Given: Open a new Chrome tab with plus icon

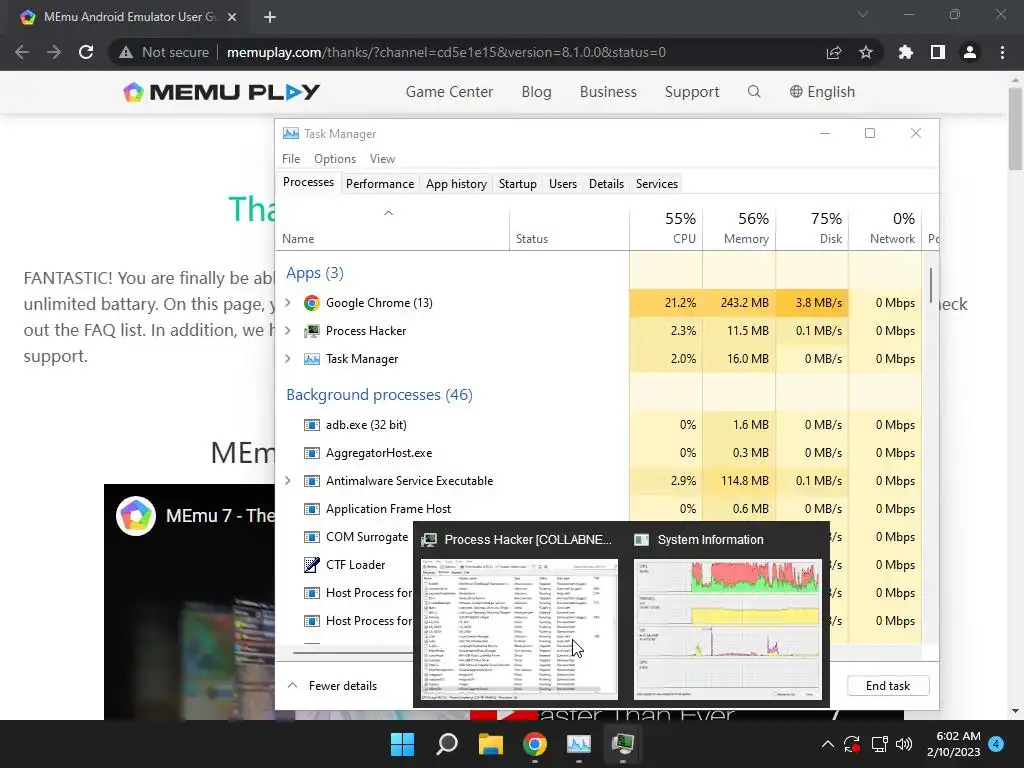Looking at the screenshot, I should point(270,17).
